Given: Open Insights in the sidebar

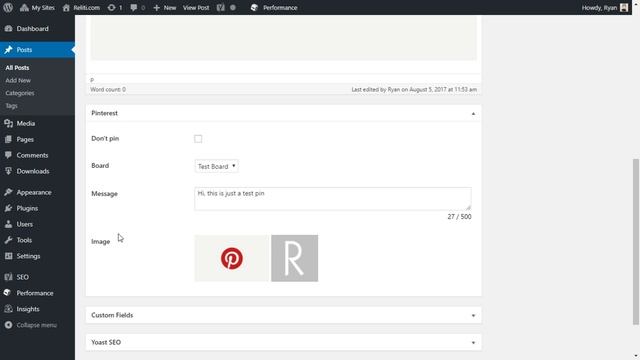Looking at the screenshot, I should coord(37,309).
